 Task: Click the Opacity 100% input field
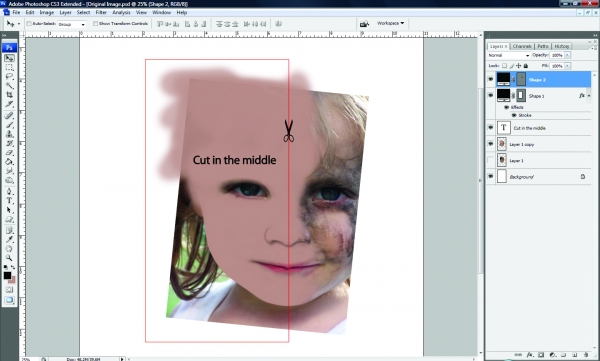click(557, 56)
